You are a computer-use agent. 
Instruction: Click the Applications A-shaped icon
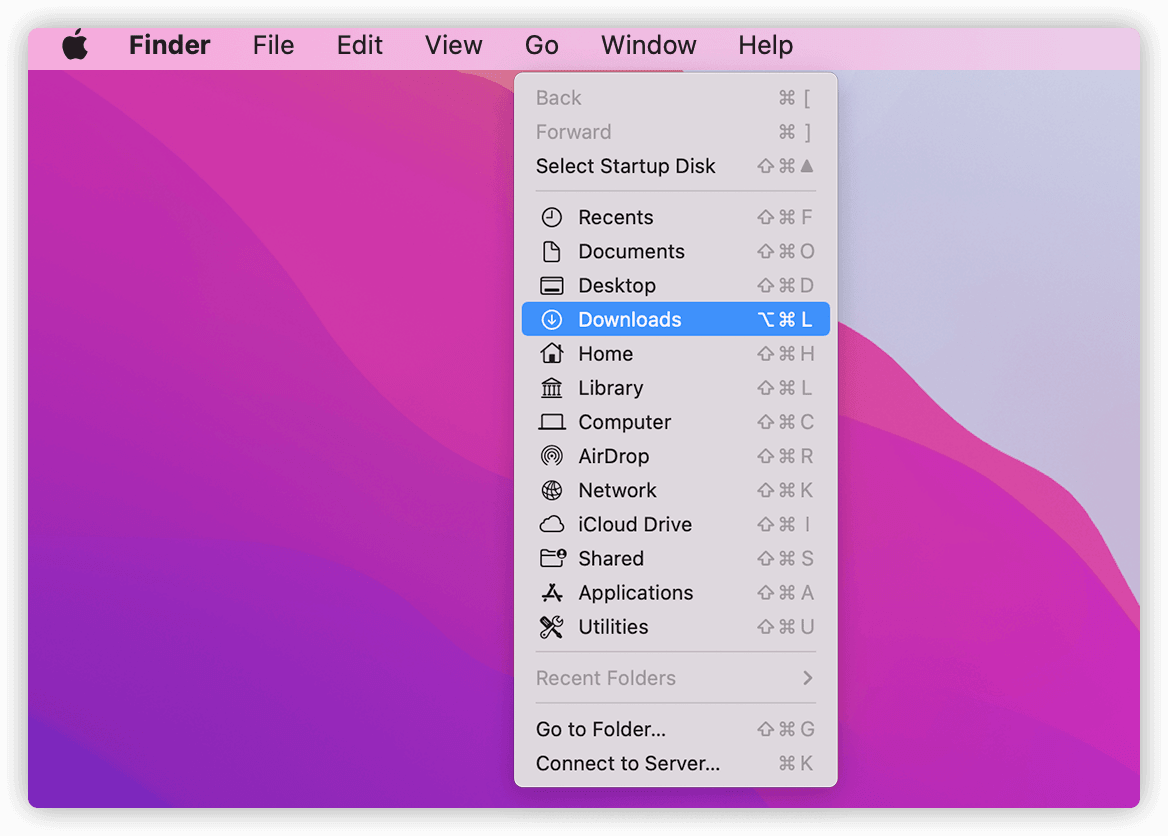point(551,592)
